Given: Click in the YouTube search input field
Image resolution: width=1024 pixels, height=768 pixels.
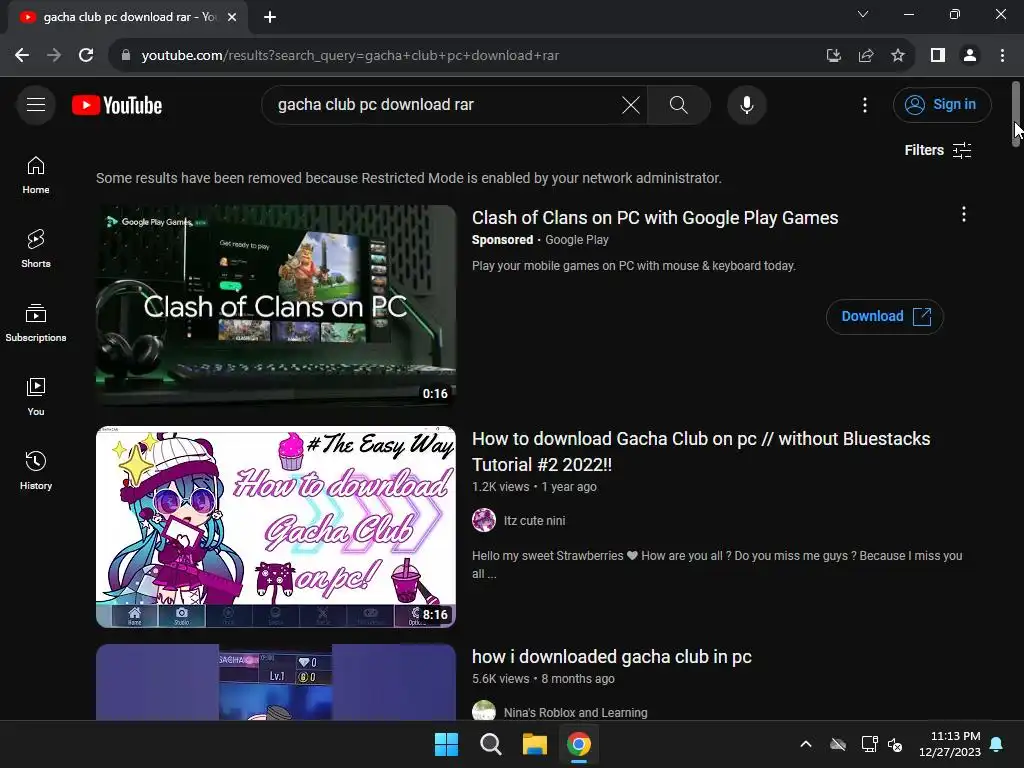Looking at the screenshot, I should tap(444, 104).
